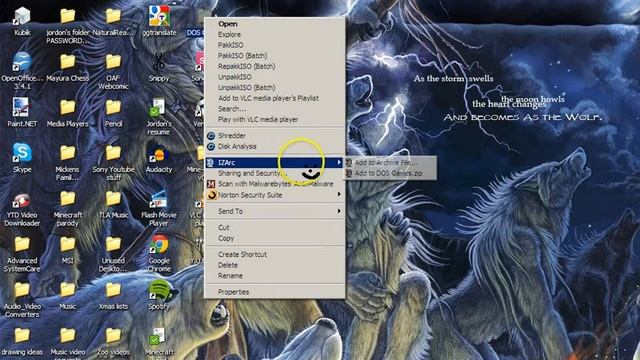Choose Play with VLC media player
The image size is (640, 360).
[274, 119]
